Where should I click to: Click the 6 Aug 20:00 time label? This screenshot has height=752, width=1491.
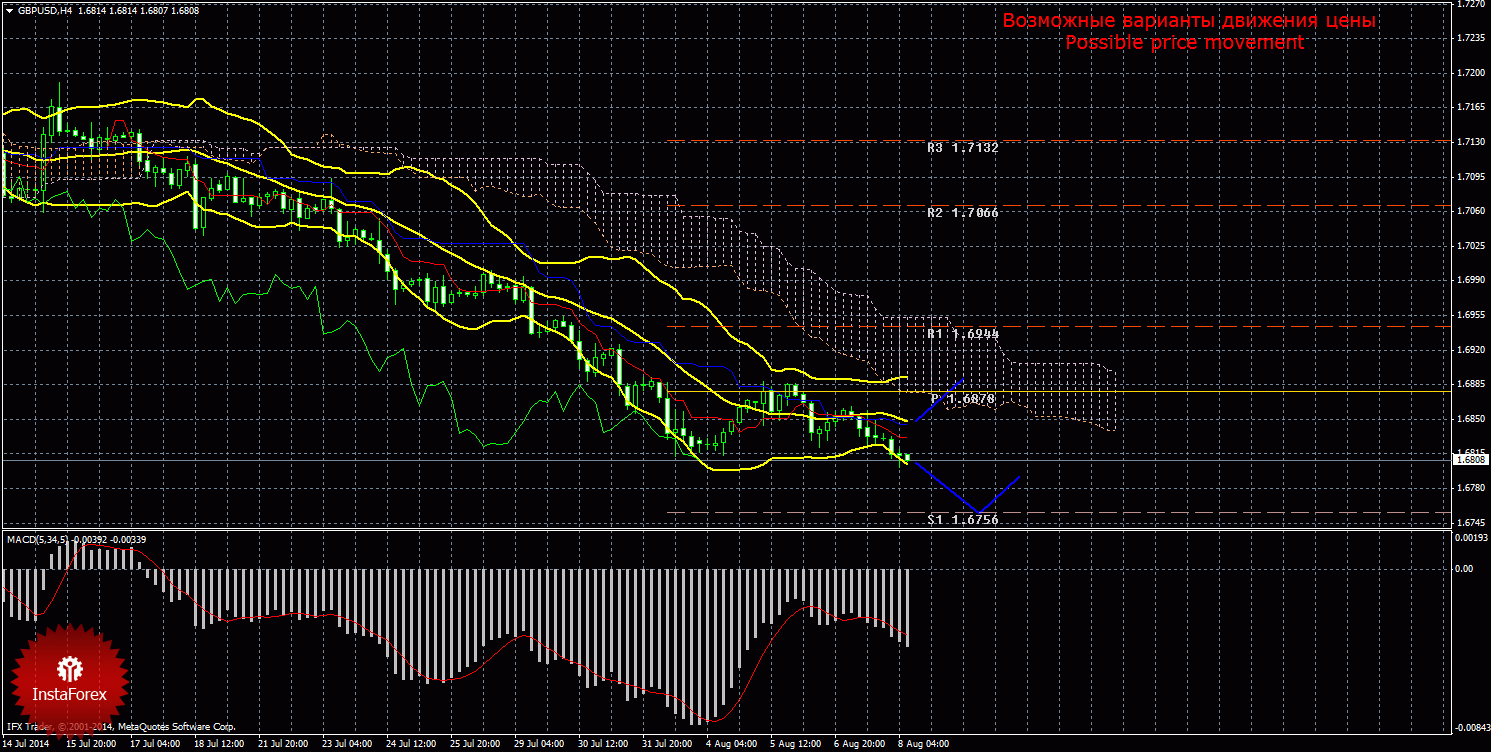tap(860, 745)
